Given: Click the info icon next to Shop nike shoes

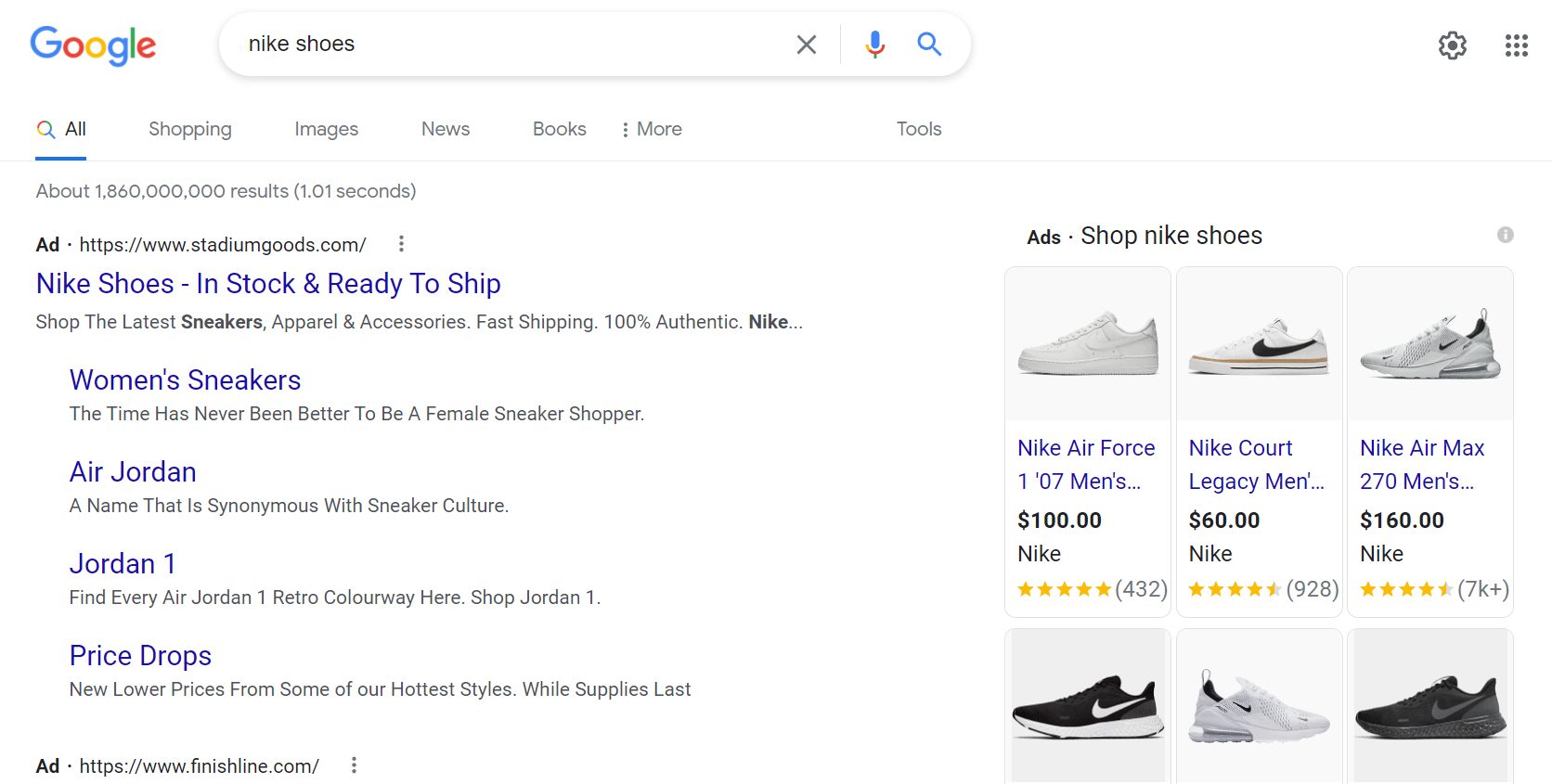Looking at the screenshot, I should [1506, 235].
